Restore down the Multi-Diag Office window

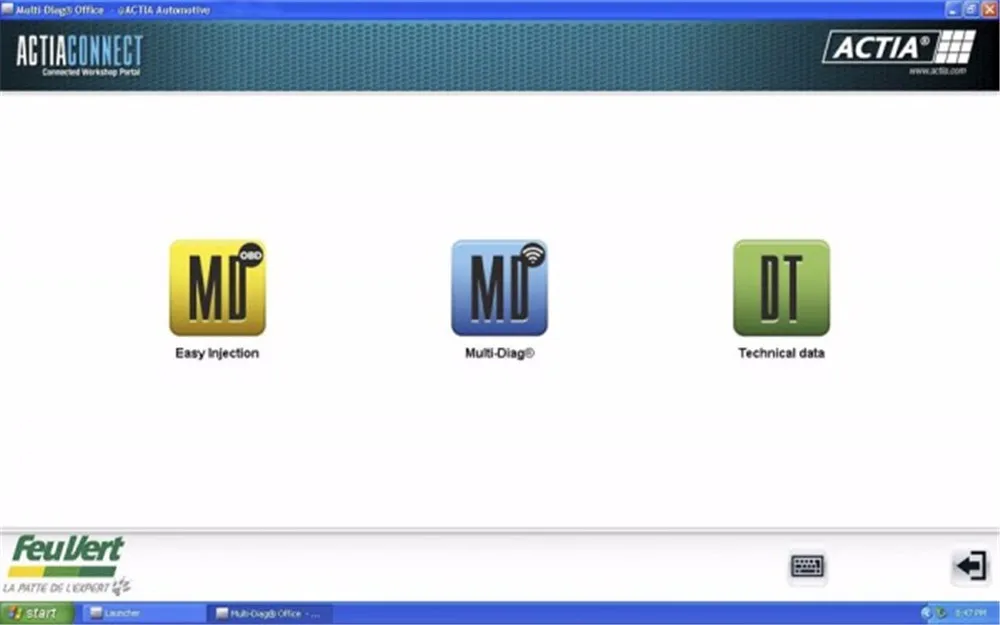pyautogui.click(x=971, y=10)
